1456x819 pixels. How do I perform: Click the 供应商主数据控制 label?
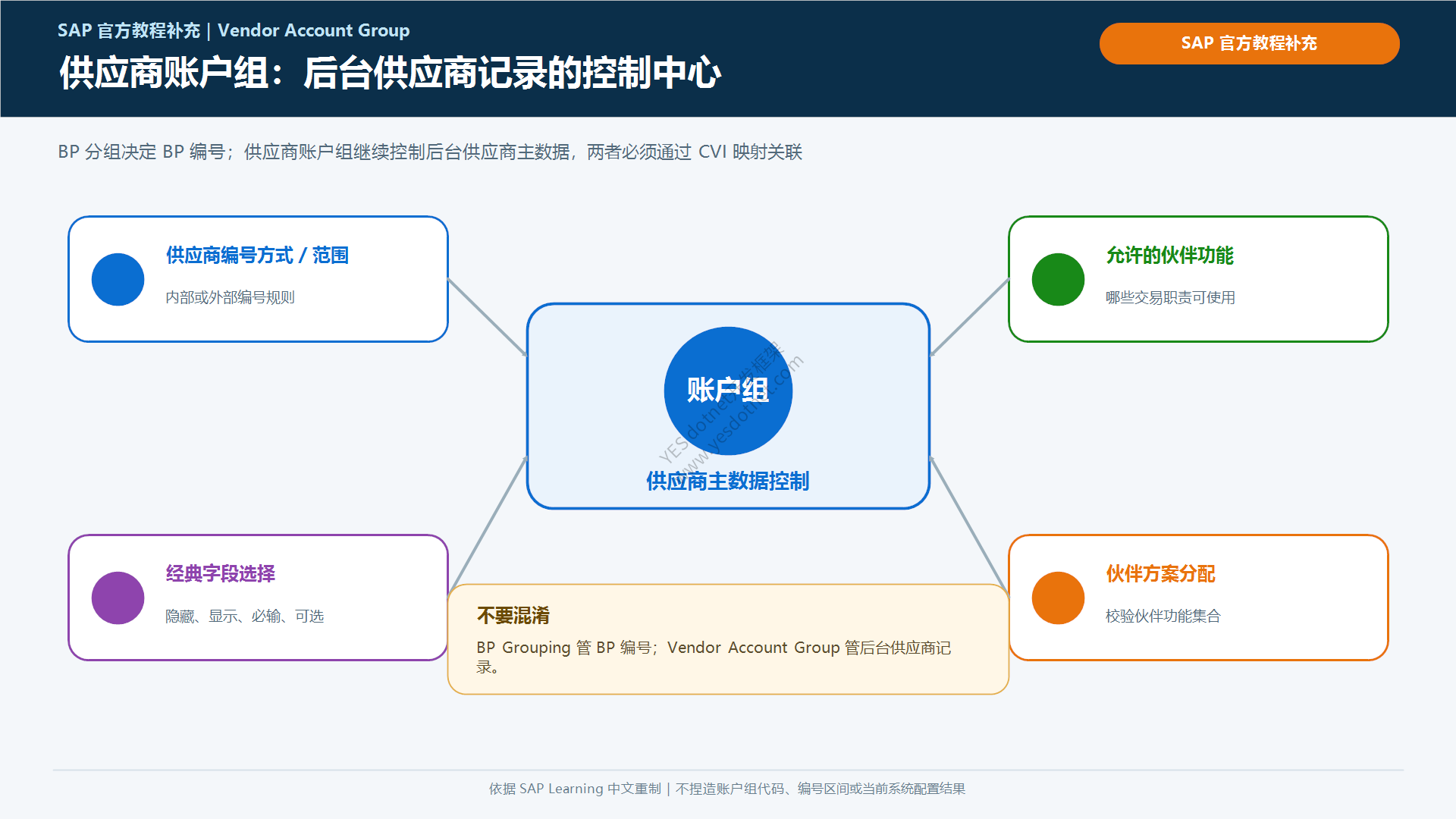tap(728, 481)
